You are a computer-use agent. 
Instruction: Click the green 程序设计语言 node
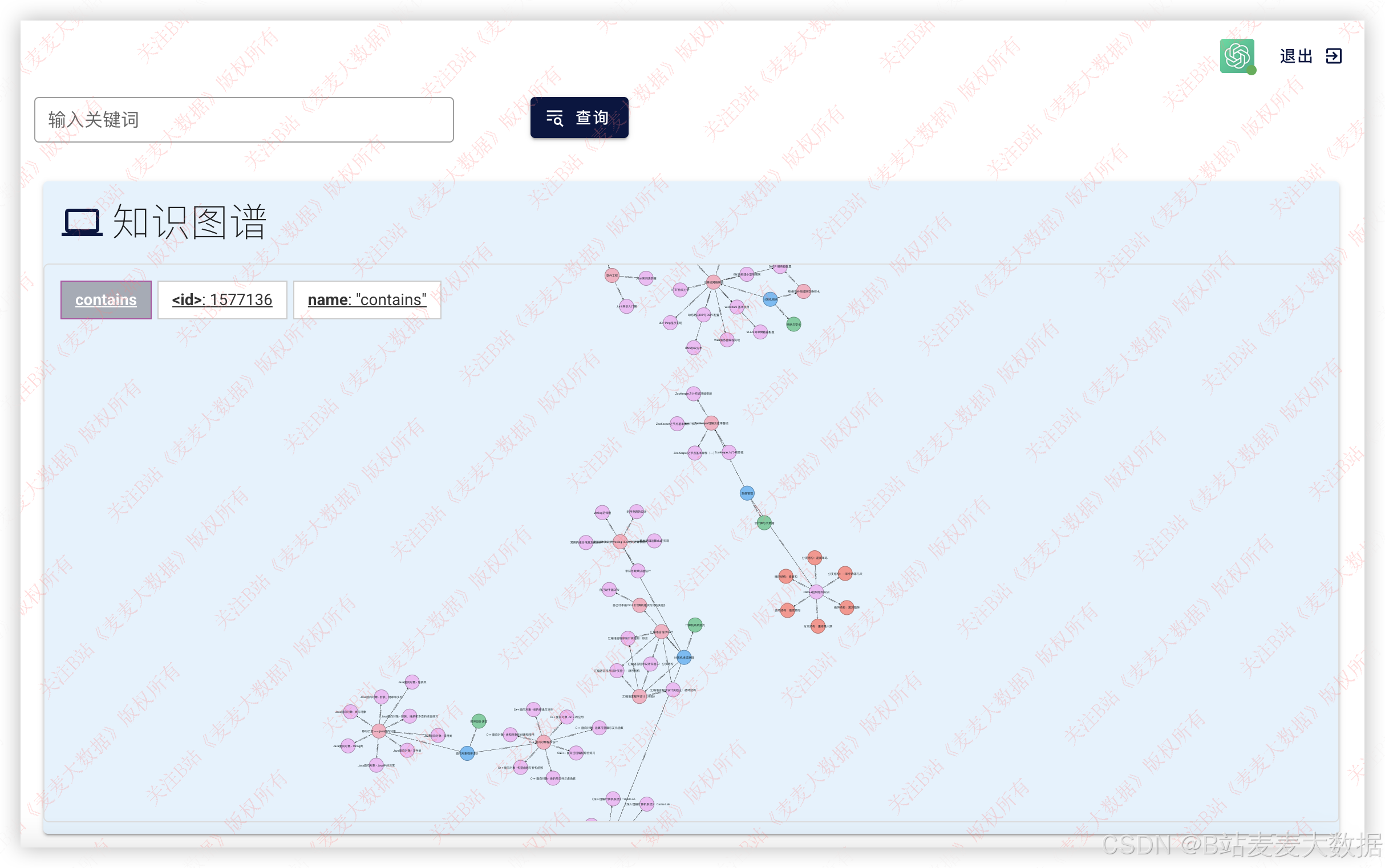(x=479, y=721)
